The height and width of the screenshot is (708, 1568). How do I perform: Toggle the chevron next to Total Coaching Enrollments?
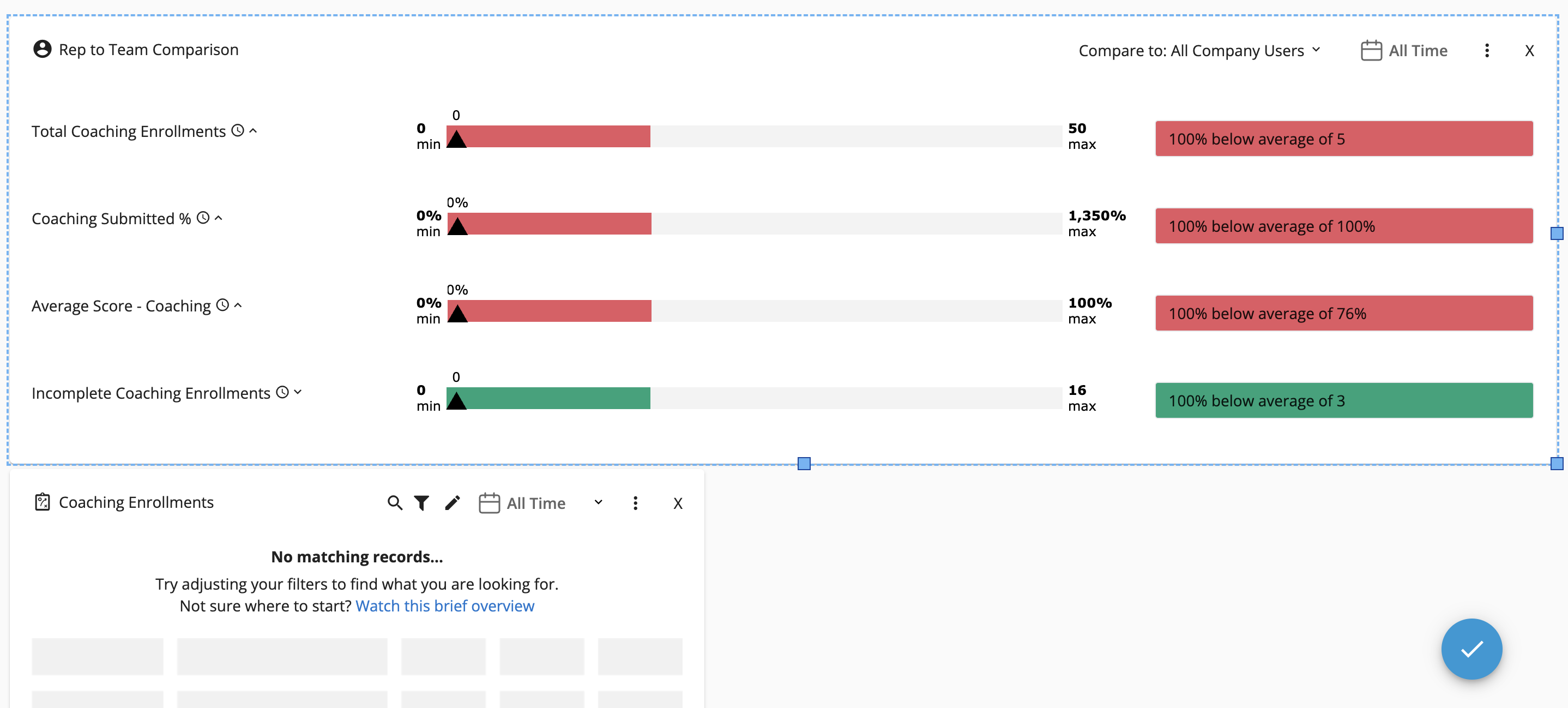(x=253, y=130)
